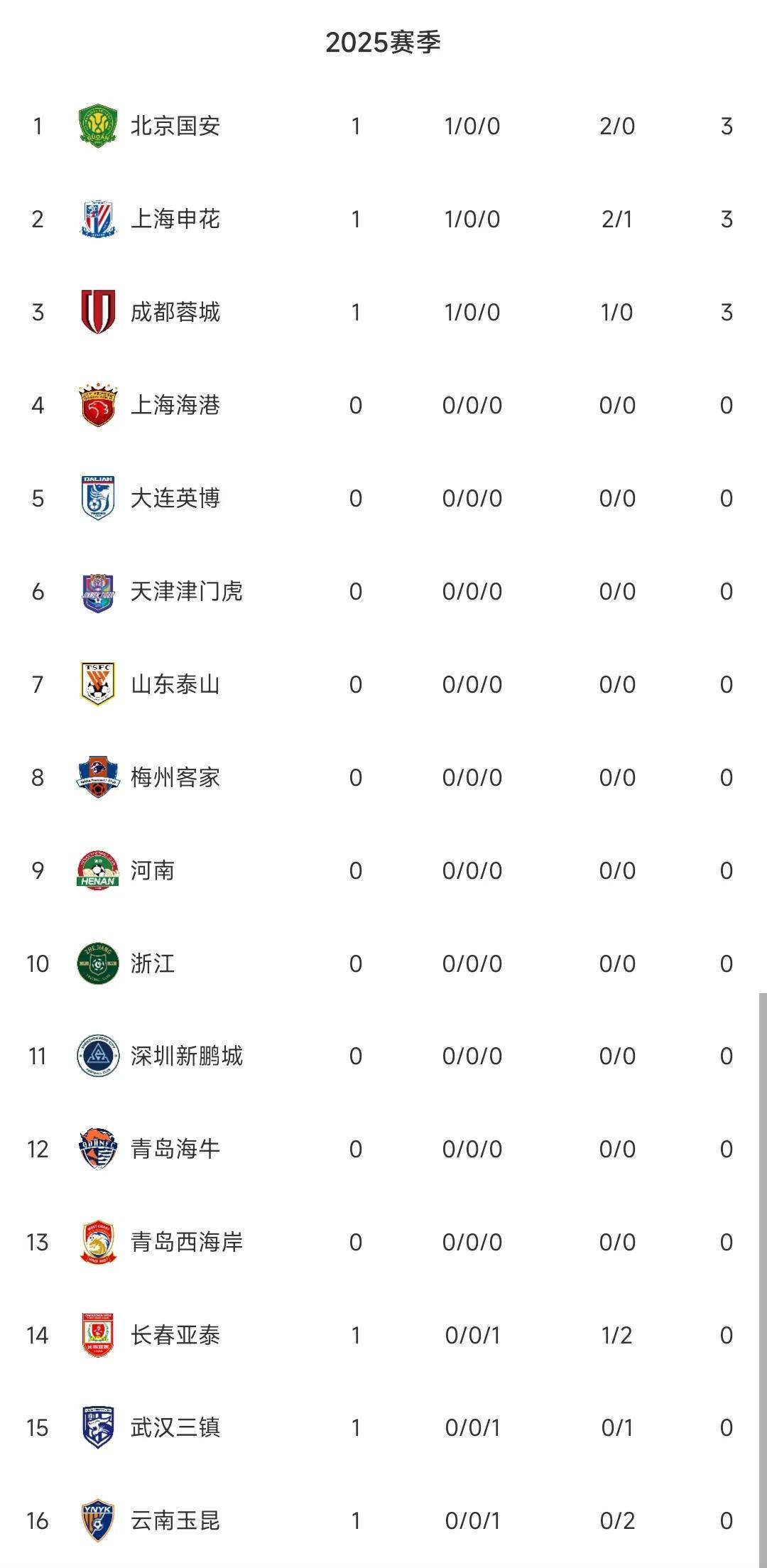Screen dimensions: 767x1568
Task: Click the Chengdu Rongcheng red shield logo
Action: (98, 313)
